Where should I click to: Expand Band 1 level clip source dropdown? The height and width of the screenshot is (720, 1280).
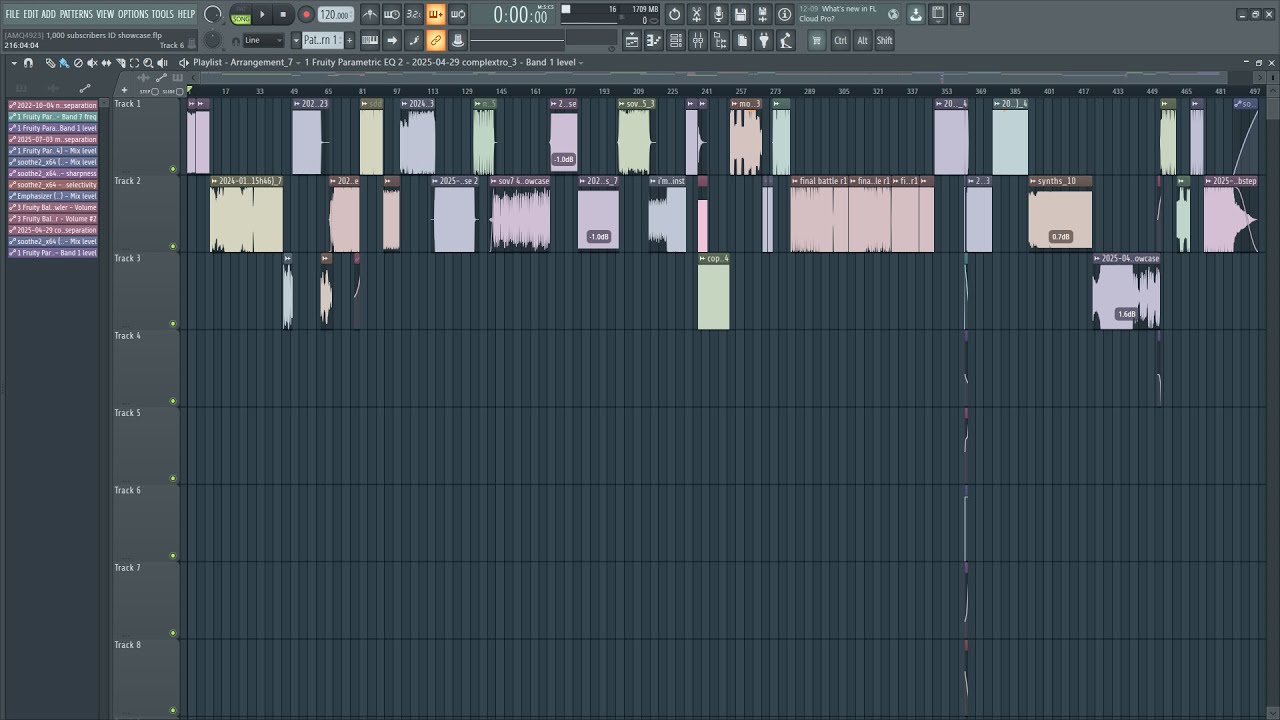tap(580, 62)
